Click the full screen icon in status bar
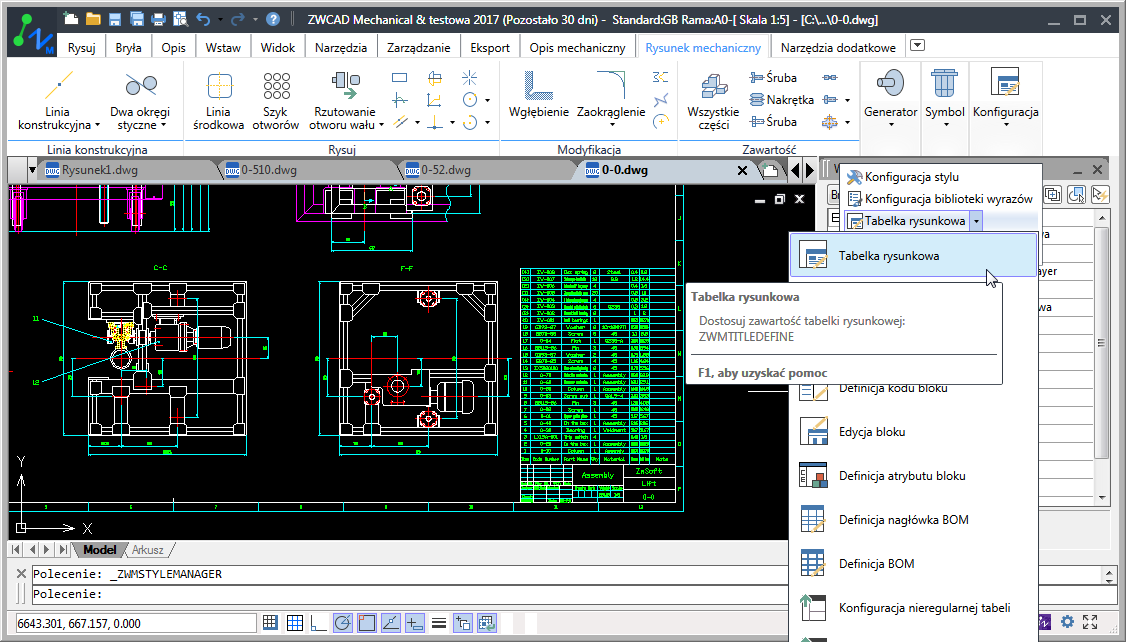 click(x=1090, y=622)
